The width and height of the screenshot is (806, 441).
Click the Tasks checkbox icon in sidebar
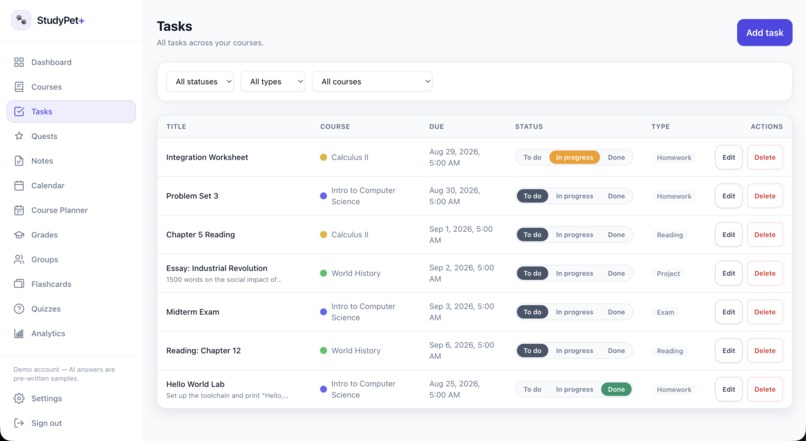tap(19, 112)
